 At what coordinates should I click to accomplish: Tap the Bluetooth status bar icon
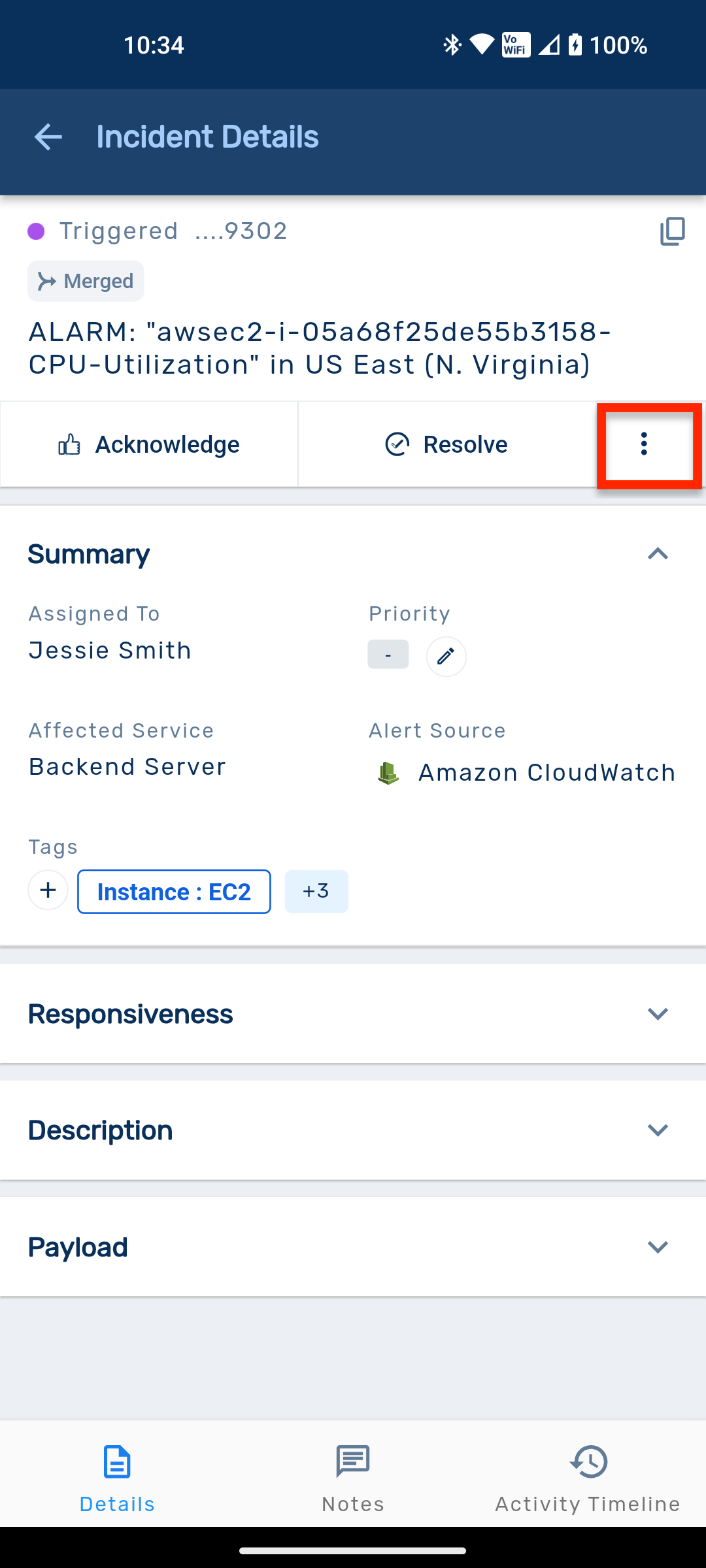pos(452,44)
